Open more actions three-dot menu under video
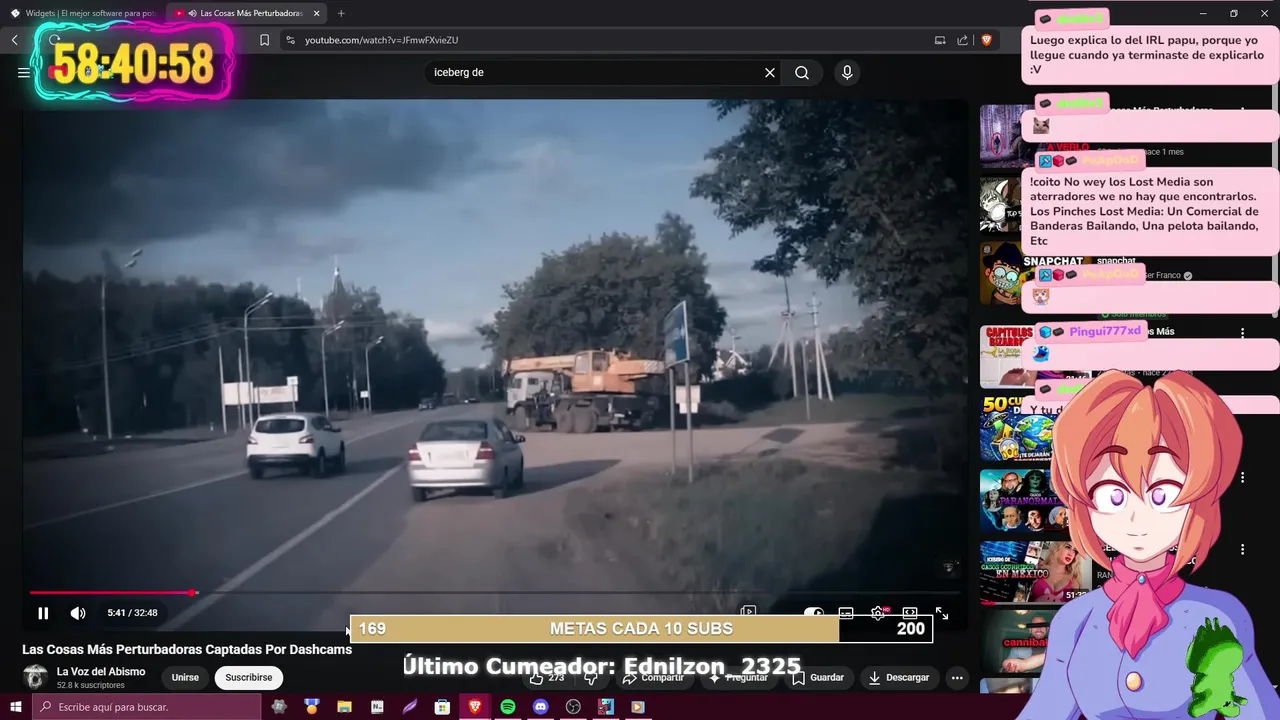Viewport: 1280px width, 720px height. (957, 677)
